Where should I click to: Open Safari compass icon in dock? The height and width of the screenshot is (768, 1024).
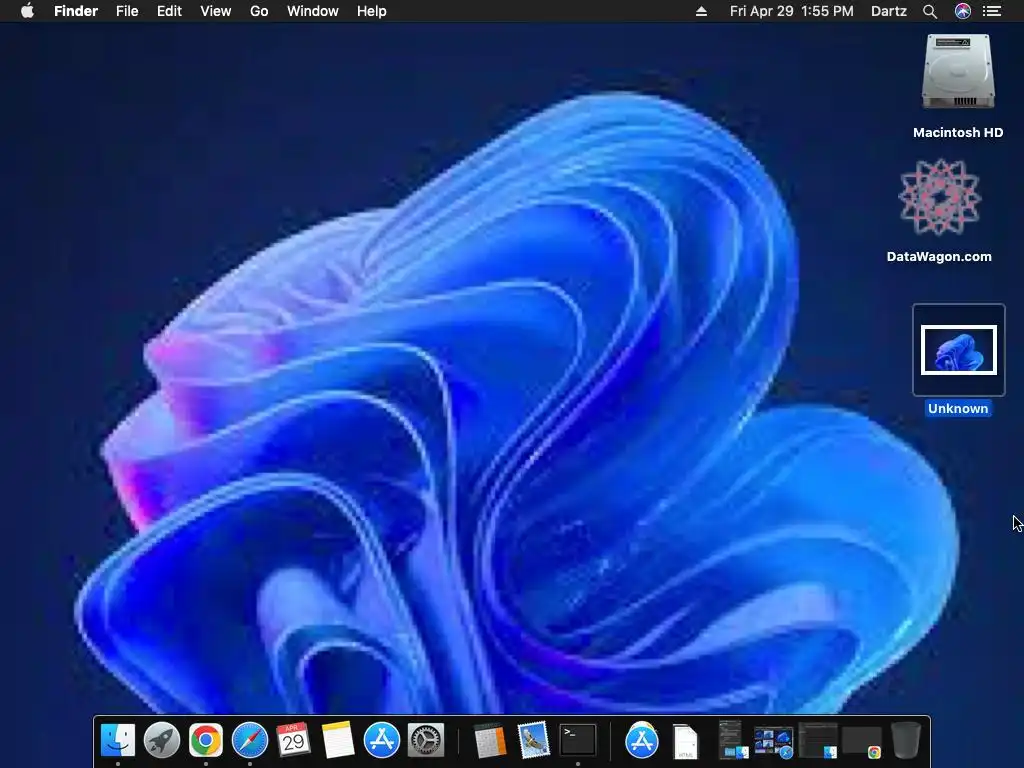[249, 740]
